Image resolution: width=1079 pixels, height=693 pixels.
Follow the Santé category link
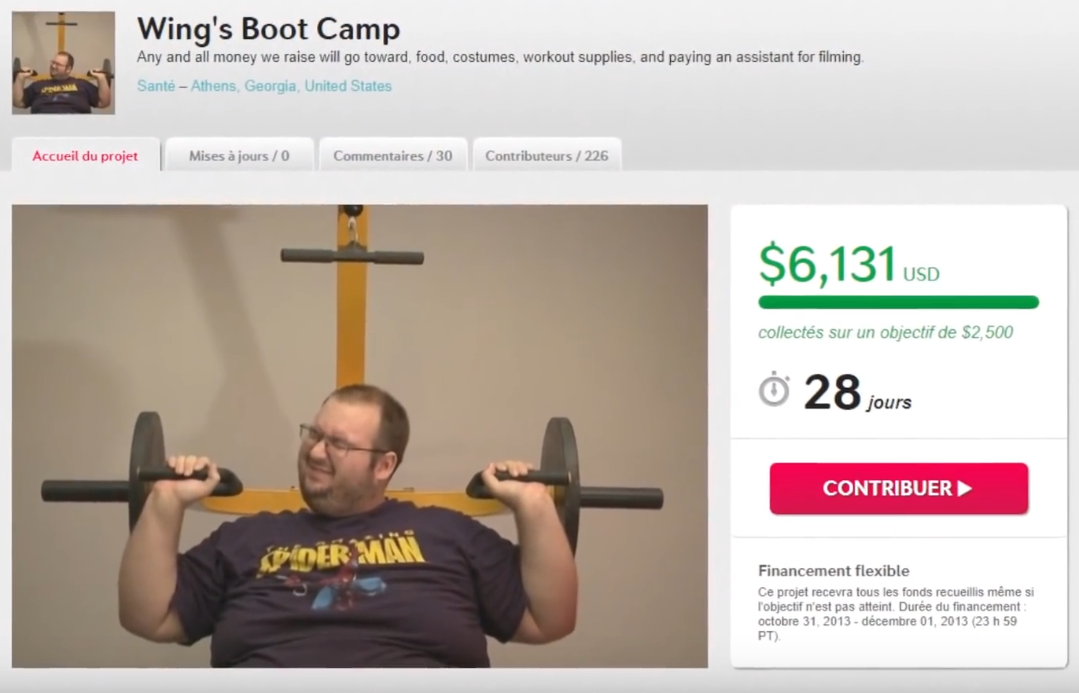(x=156, y=86)
